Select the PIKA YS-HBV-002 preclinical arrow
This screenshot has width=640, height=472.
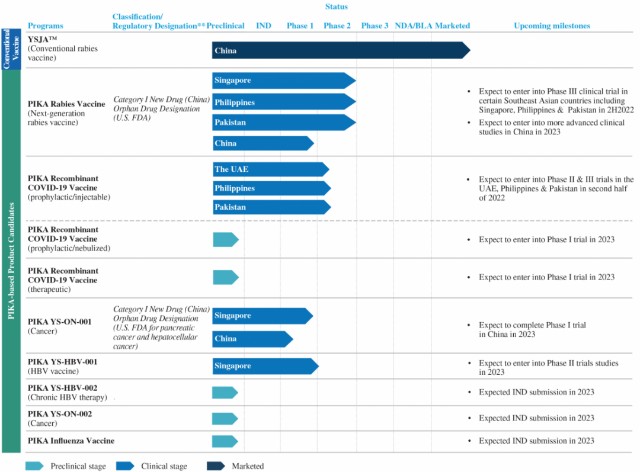225,393
